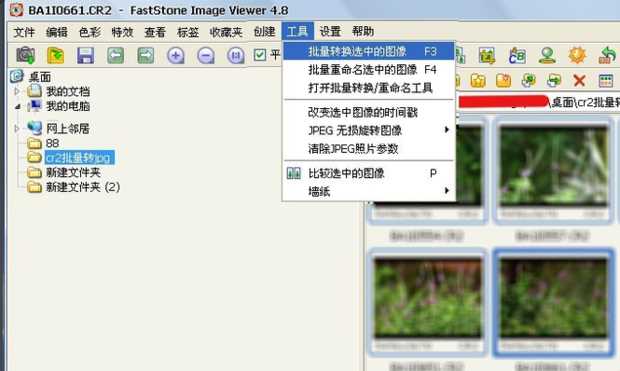Click the star favorites folder icon

tap(478, 81)
